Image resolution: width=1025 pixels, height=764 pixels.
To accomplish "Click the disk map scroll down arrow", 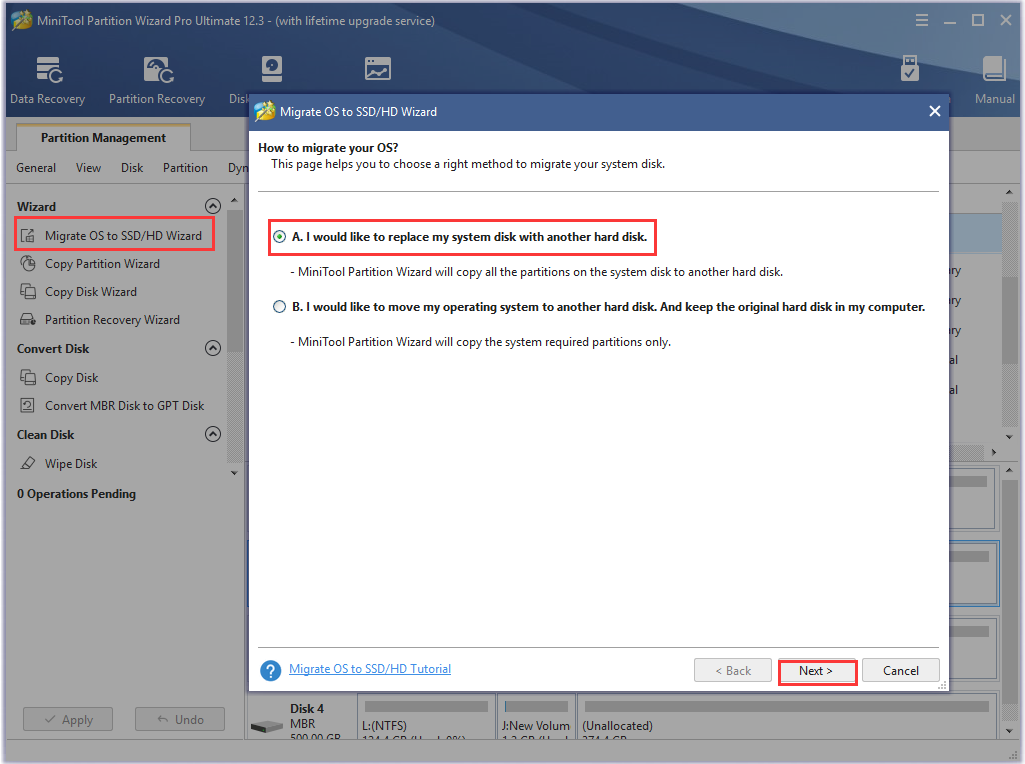I will [1009, 731].
